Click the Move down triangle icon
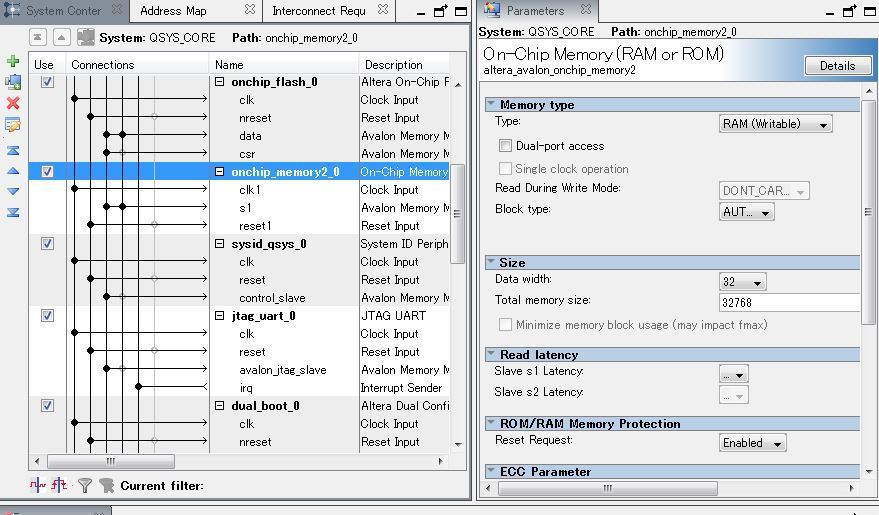Viewport: 879px width, 515px height. [13, 192]
